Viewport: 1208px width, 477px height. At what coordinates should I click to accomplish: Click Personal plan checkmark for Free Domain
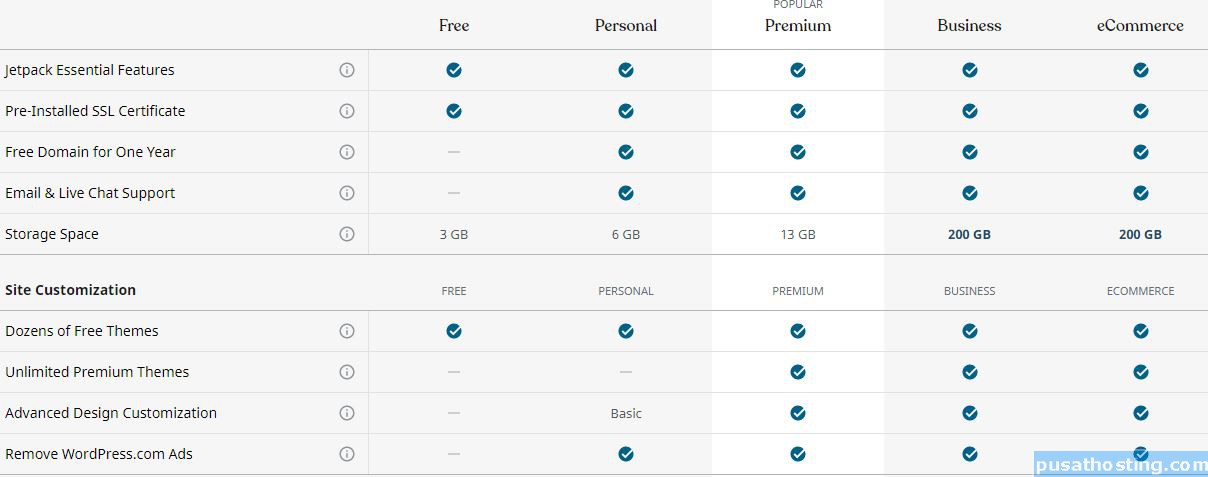(626, 152)
